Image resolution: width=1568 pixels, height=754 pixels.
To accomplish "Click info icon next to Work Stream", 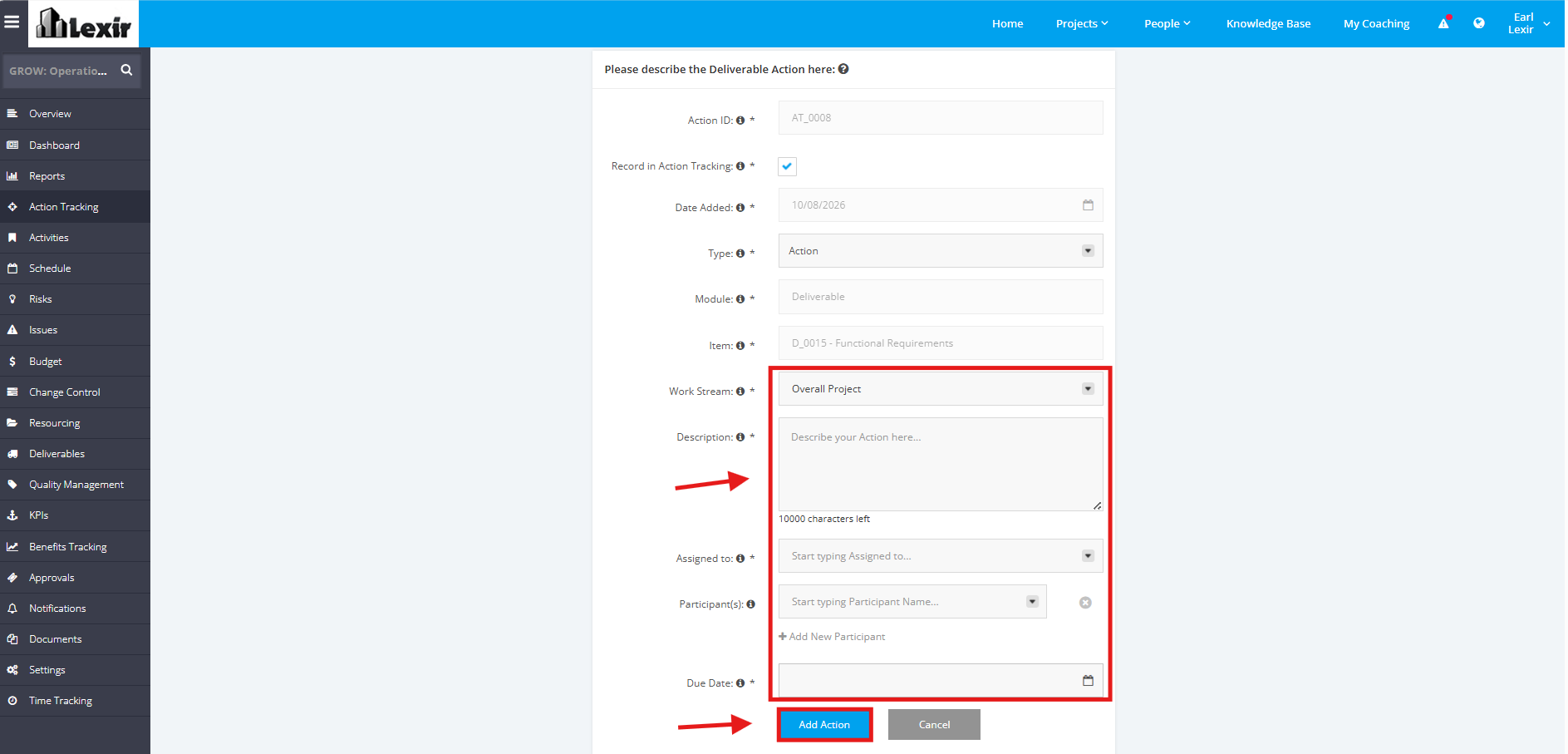I will tap(740, 392).
